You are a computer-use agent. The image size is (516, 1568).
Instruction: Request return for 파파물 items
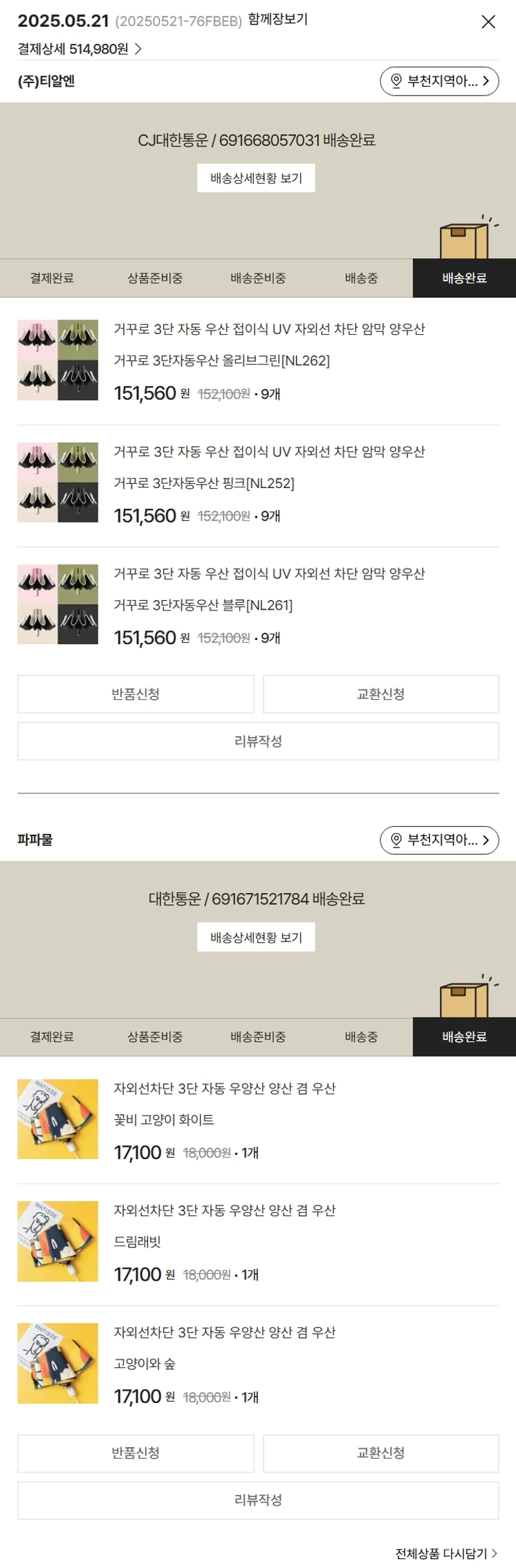point(136,1453)
